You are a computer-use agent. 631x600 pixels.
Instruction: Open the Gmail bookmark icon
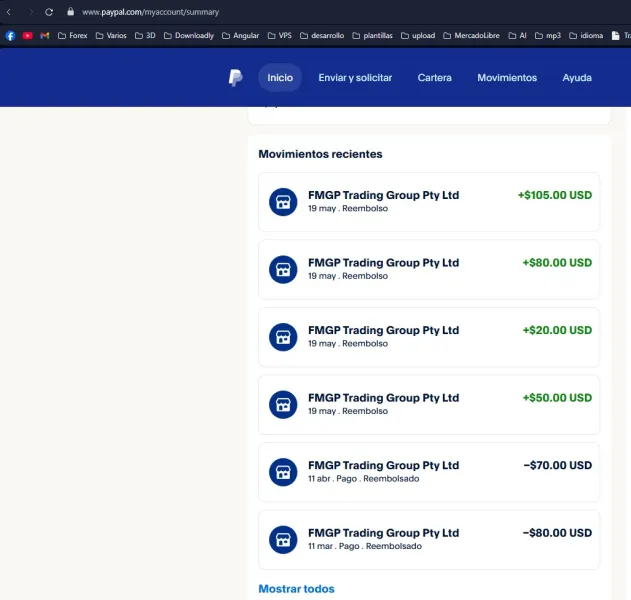[45, 35]
